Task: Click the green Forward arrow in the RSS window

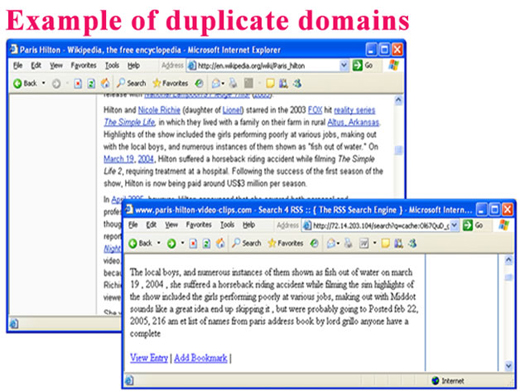Action: tap(171, 243)
